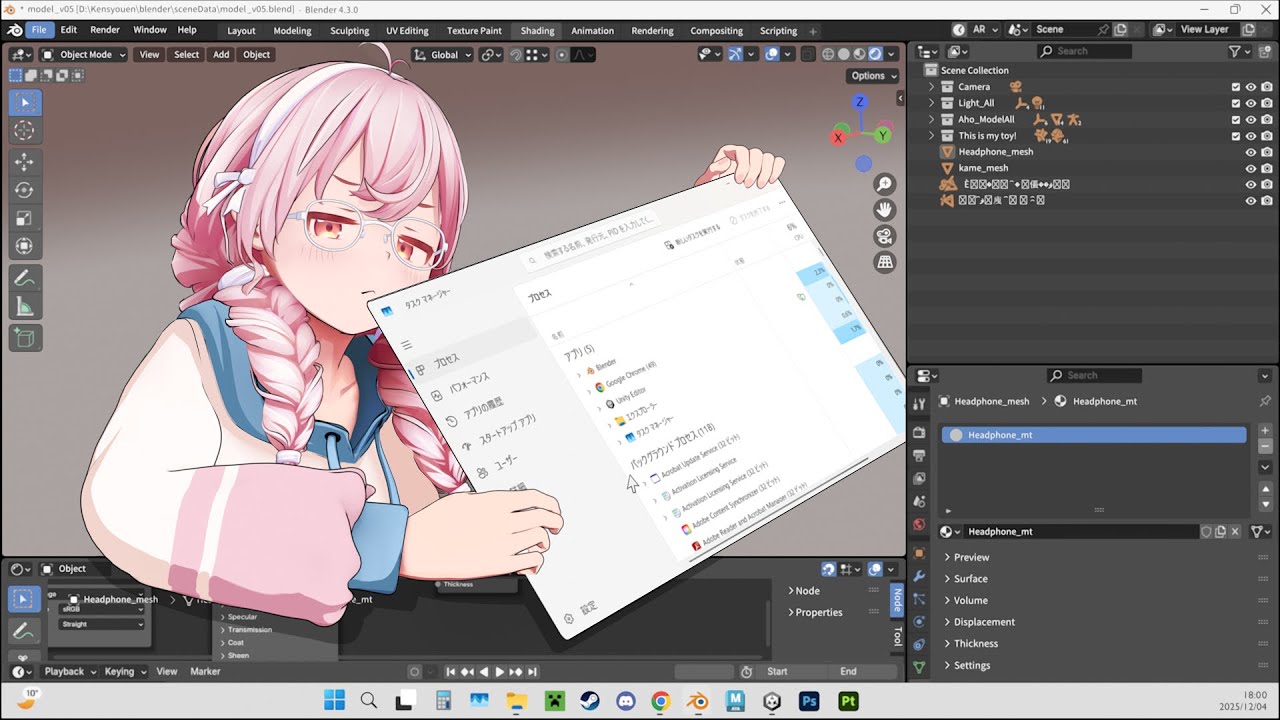Select the Cursor tool in the viewport toolbar
Screen dimensions: 1280x720
25,131
